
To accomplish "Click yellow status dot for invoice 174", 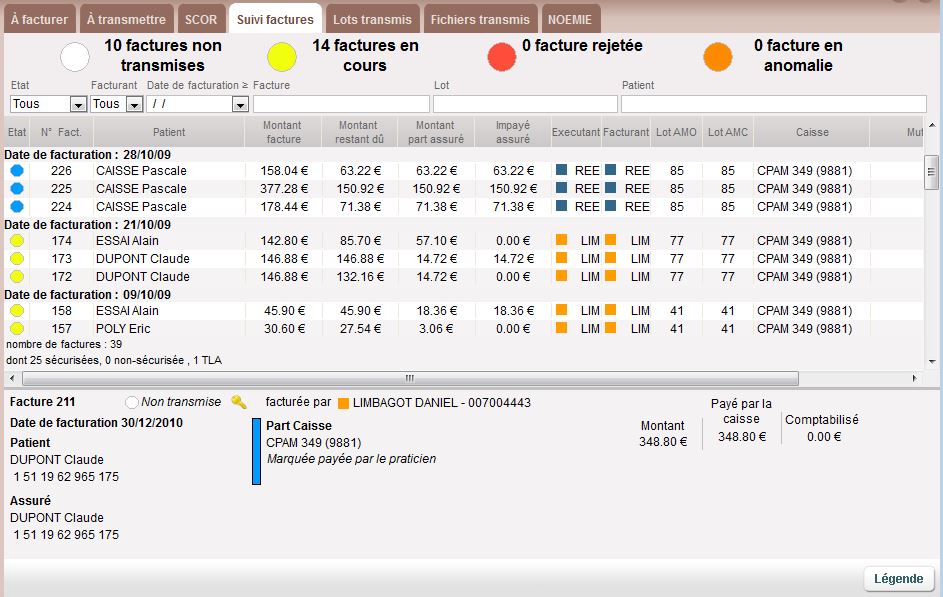I will coord(16,241).
